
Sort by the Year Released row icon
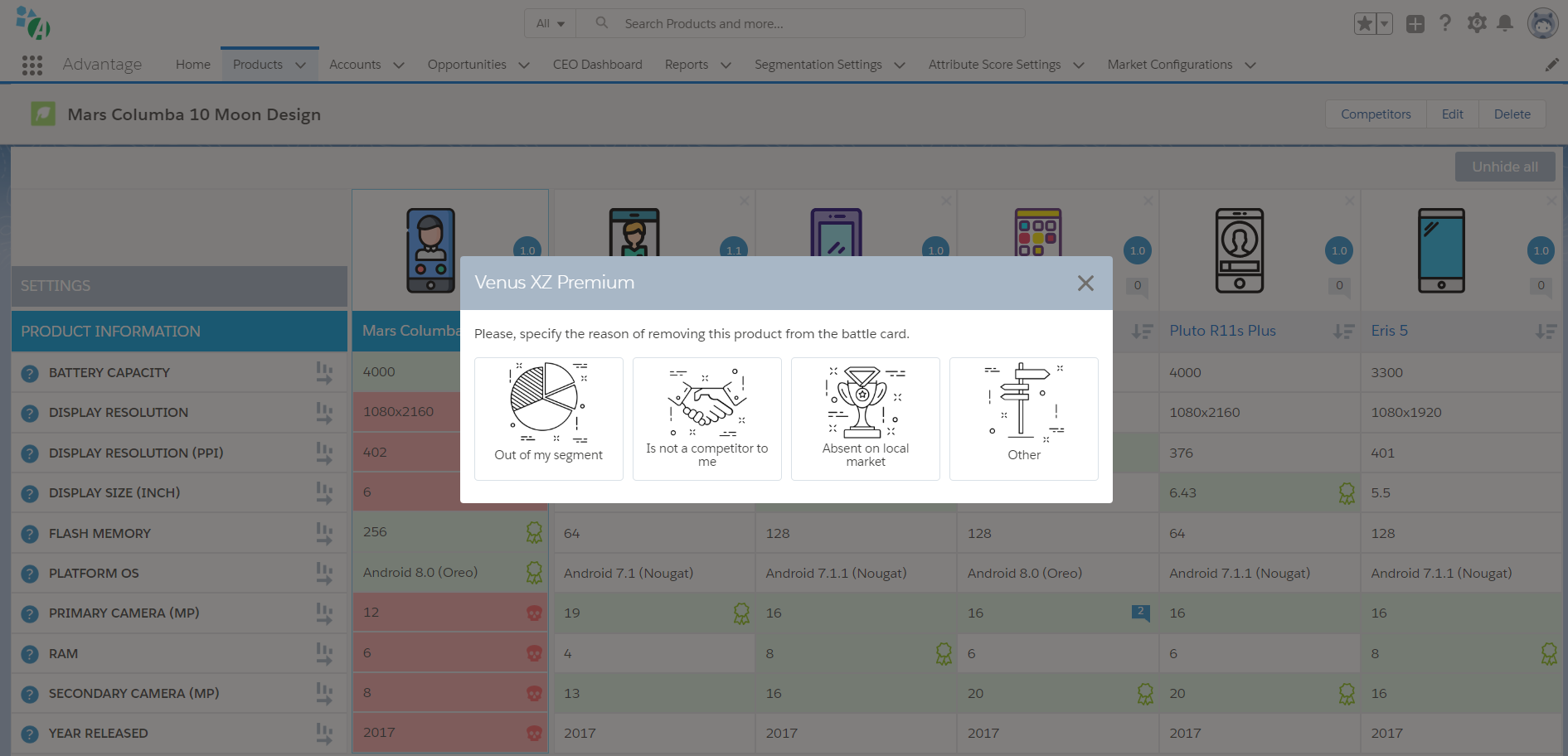click(x=324, y=734)
